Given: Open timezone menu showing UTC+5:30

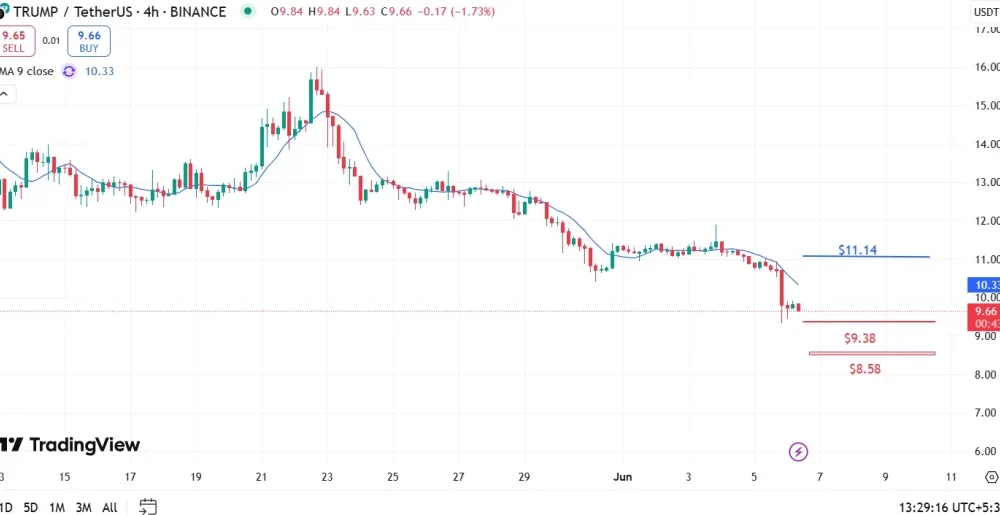Looking at the screenshot, I should pyautogui.click(x=950, y=508).
